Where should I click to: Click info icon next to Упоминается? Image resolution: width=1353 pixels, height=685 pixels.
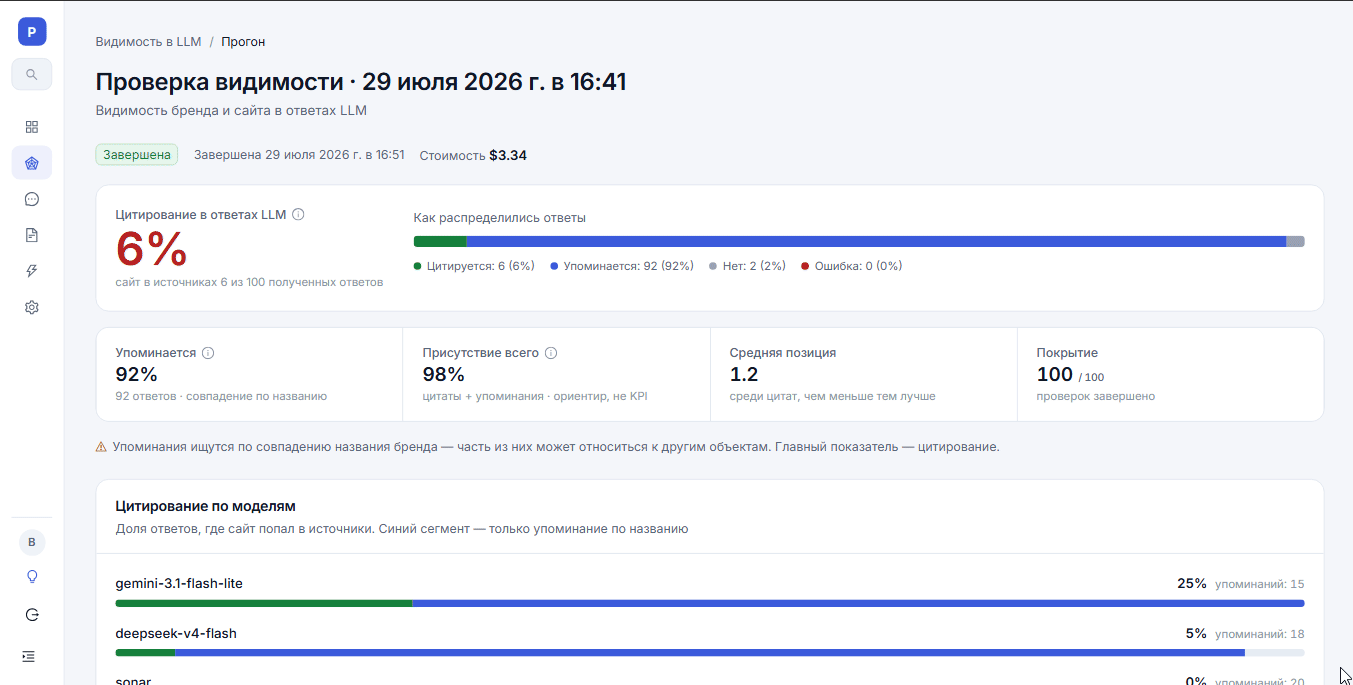point(208,353)
